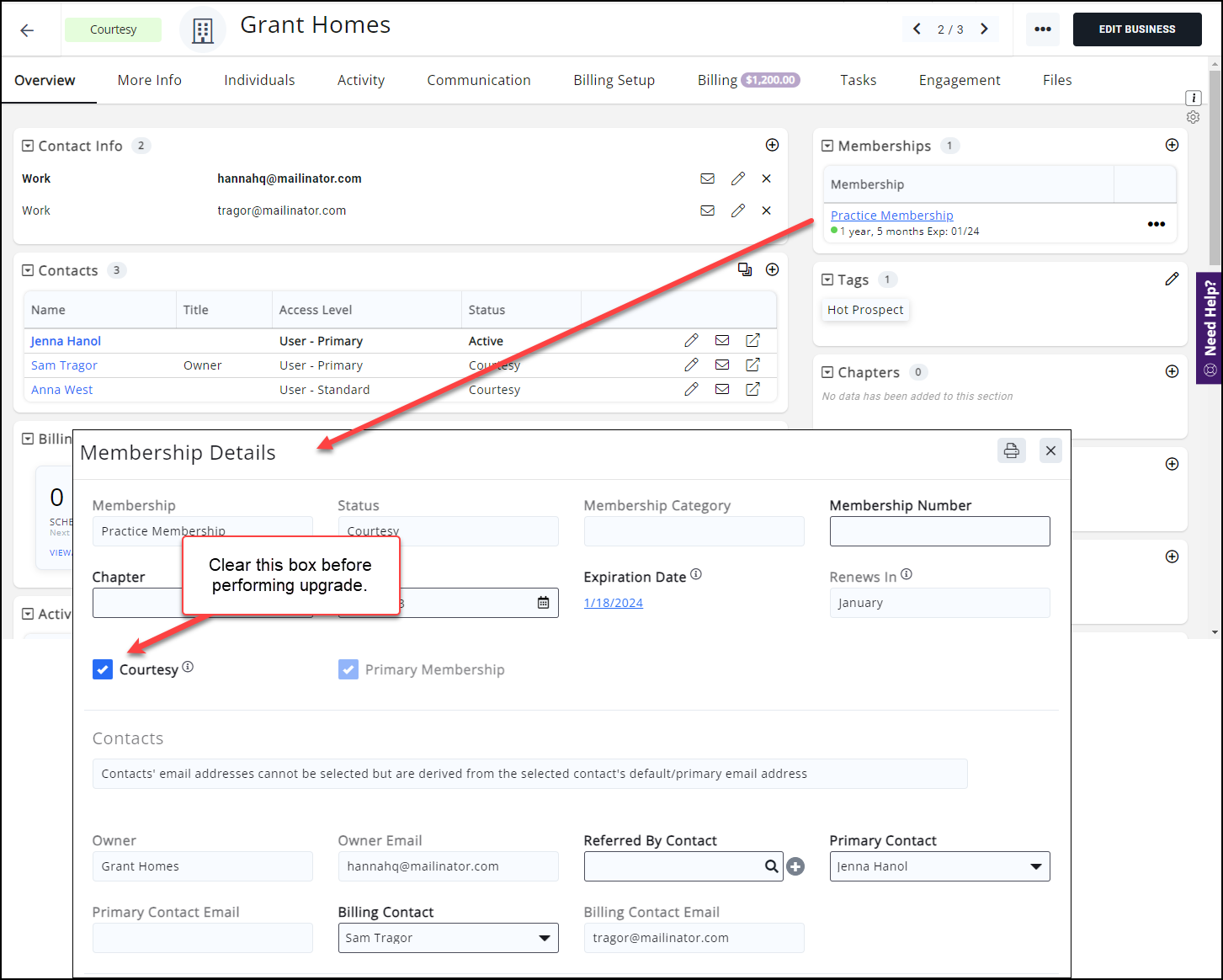Click the envelope icon for hannahq@mailinator.com
This screenshot has width=1223, height=980.
(x=707, y=178)
